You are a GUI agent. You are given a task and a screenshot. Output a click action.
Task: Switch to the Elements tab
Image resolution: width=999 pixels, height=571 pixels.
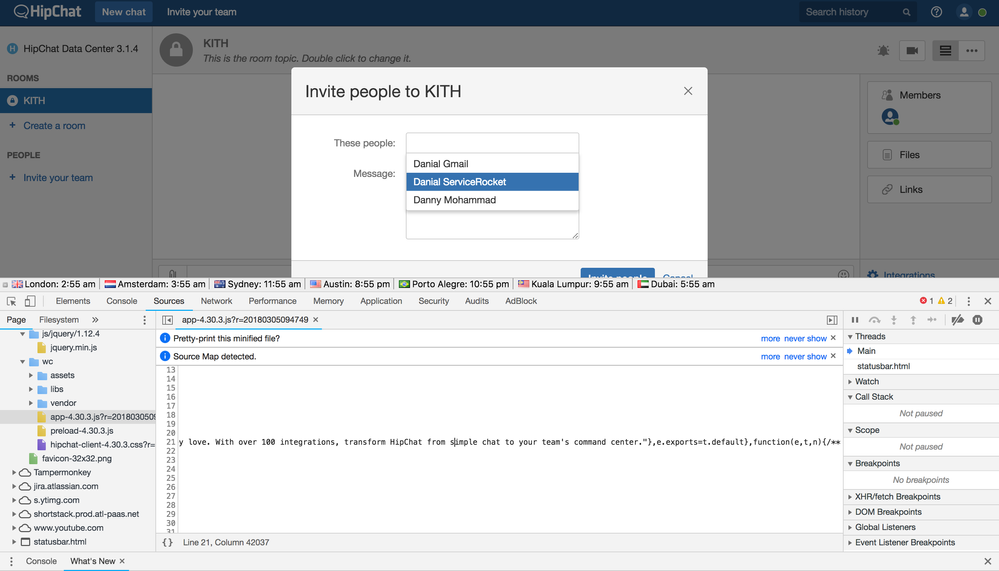(x=73, y=301)
